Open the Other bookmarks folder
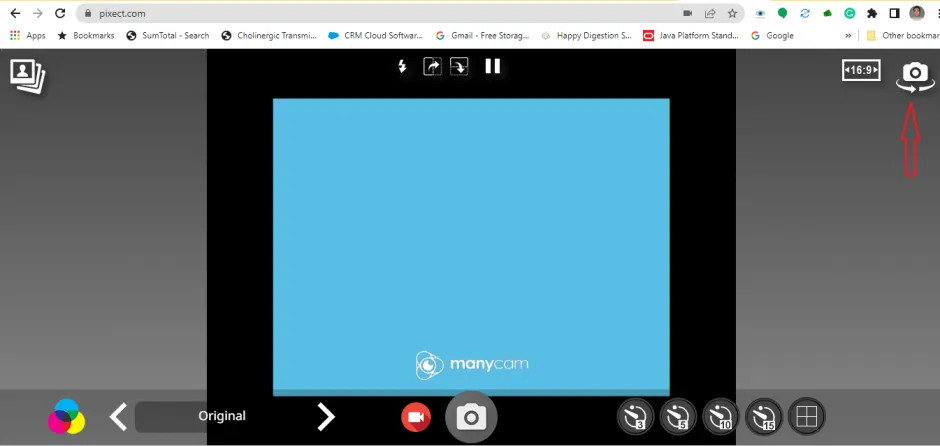 click(x=902, y=35)
